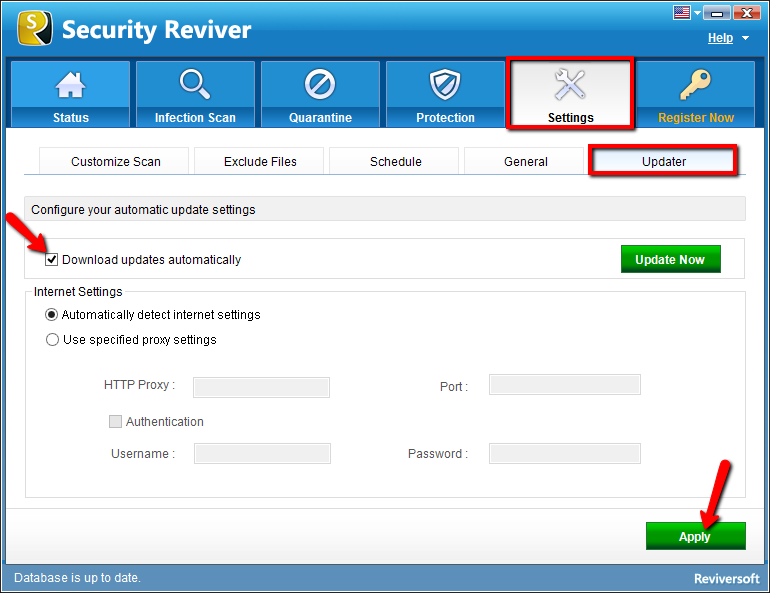This screenshot has height=593, width=770.
Task: Click the Register Now key tab
Action: [695, 94]
